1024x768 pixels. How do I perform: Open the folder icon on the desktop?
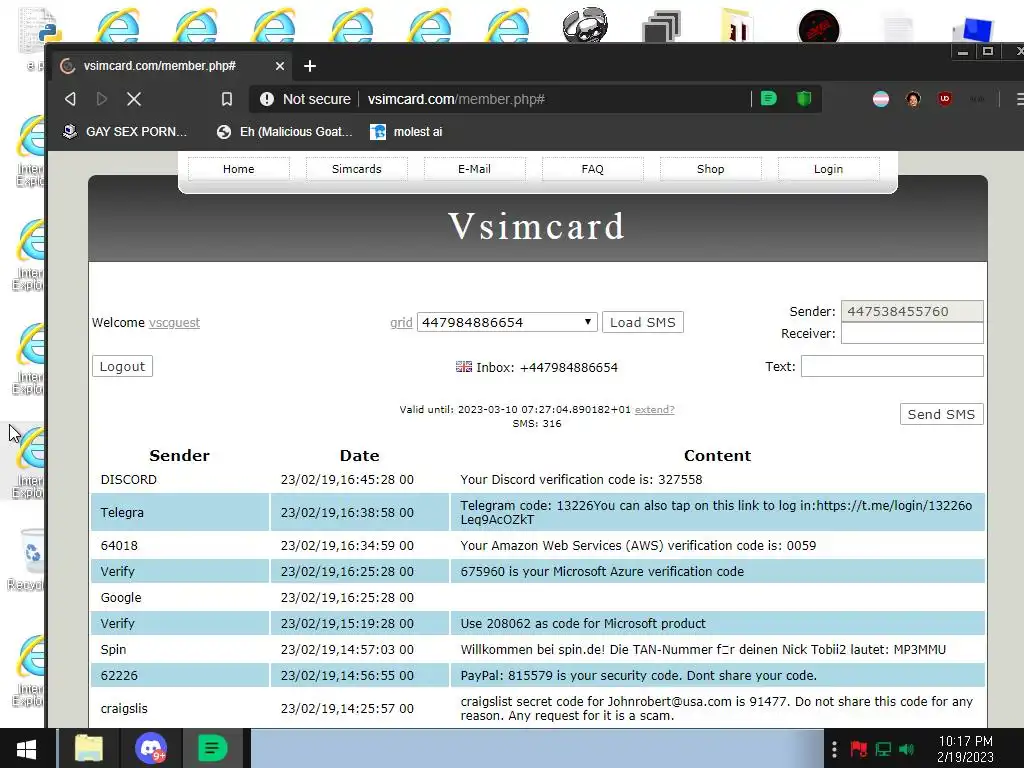pos(737,25)
